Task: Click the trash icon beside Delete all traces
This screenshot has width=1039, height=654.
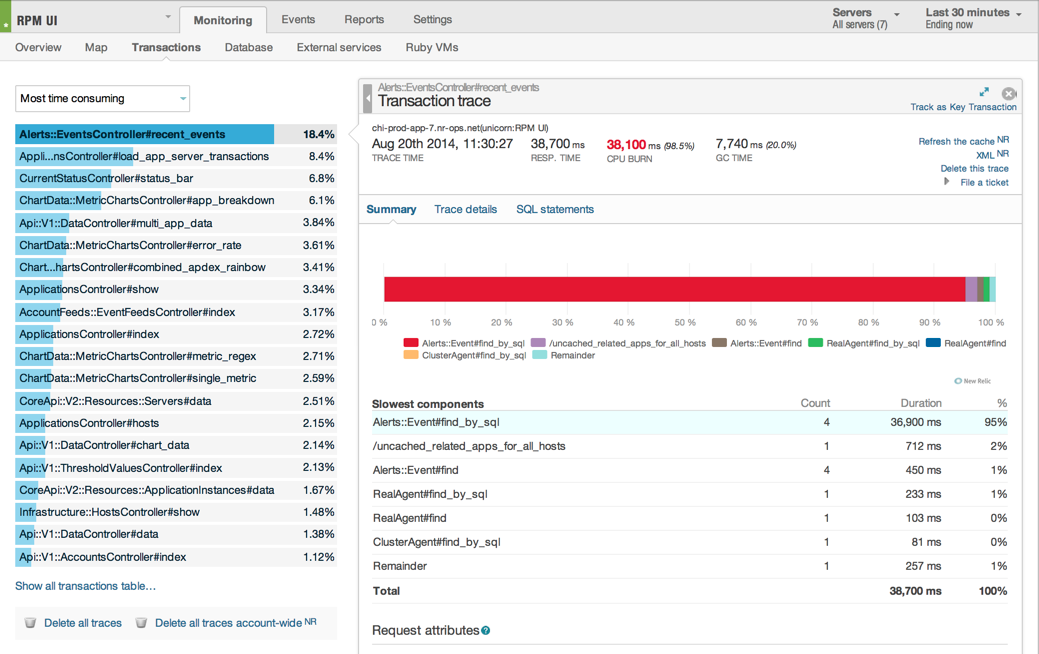Action: click(30, 623)
